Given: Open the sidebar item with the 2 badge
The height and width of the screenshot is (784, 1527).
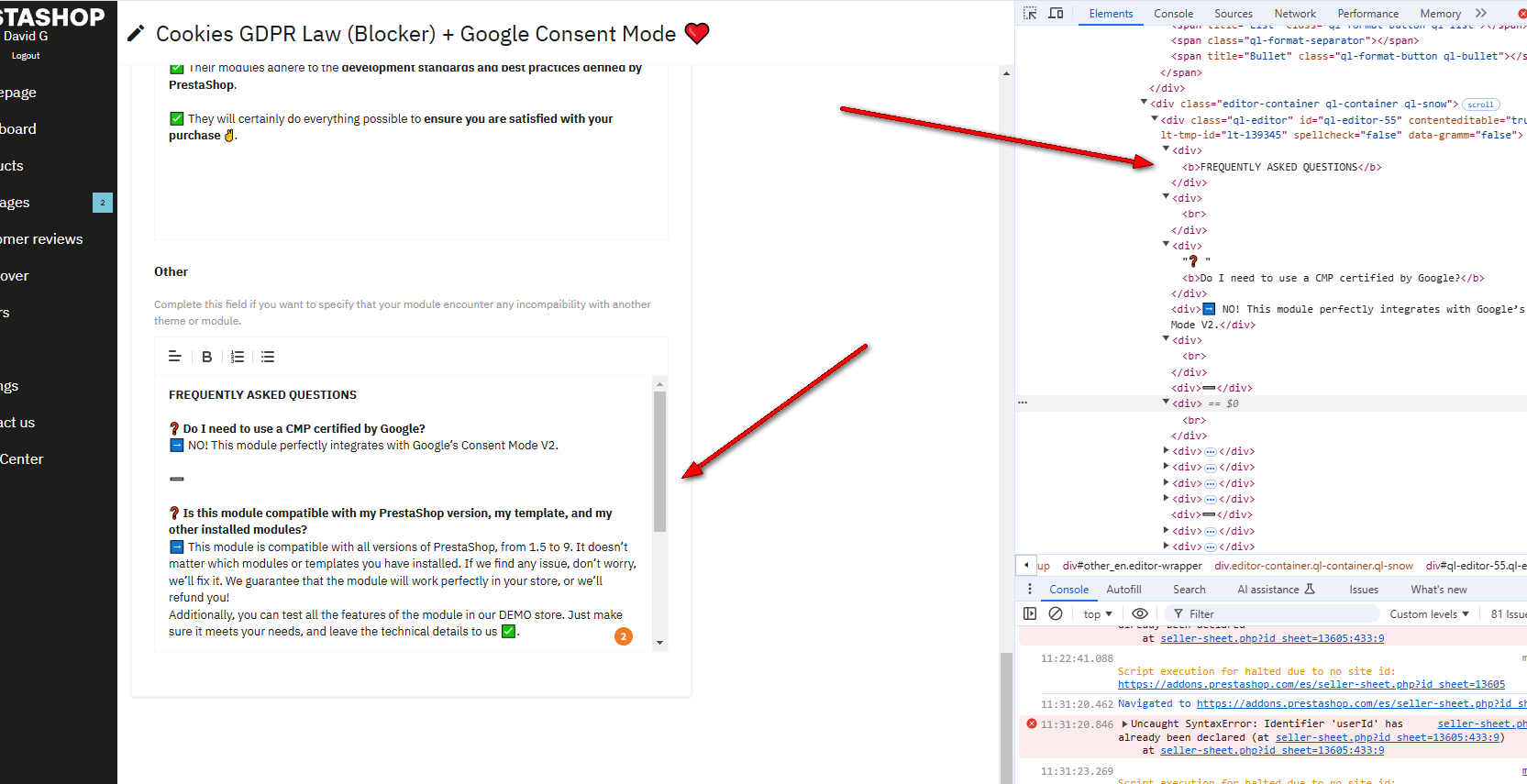Looking at the screenshot, I should [x=57, y=203].
